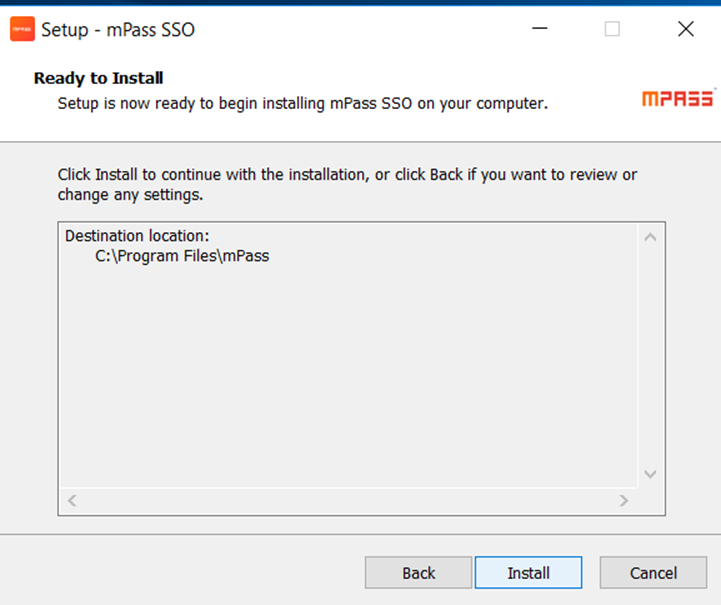The image size is (721, 605).
Task: Click the mPass logo in header
Action: [678, 98]
